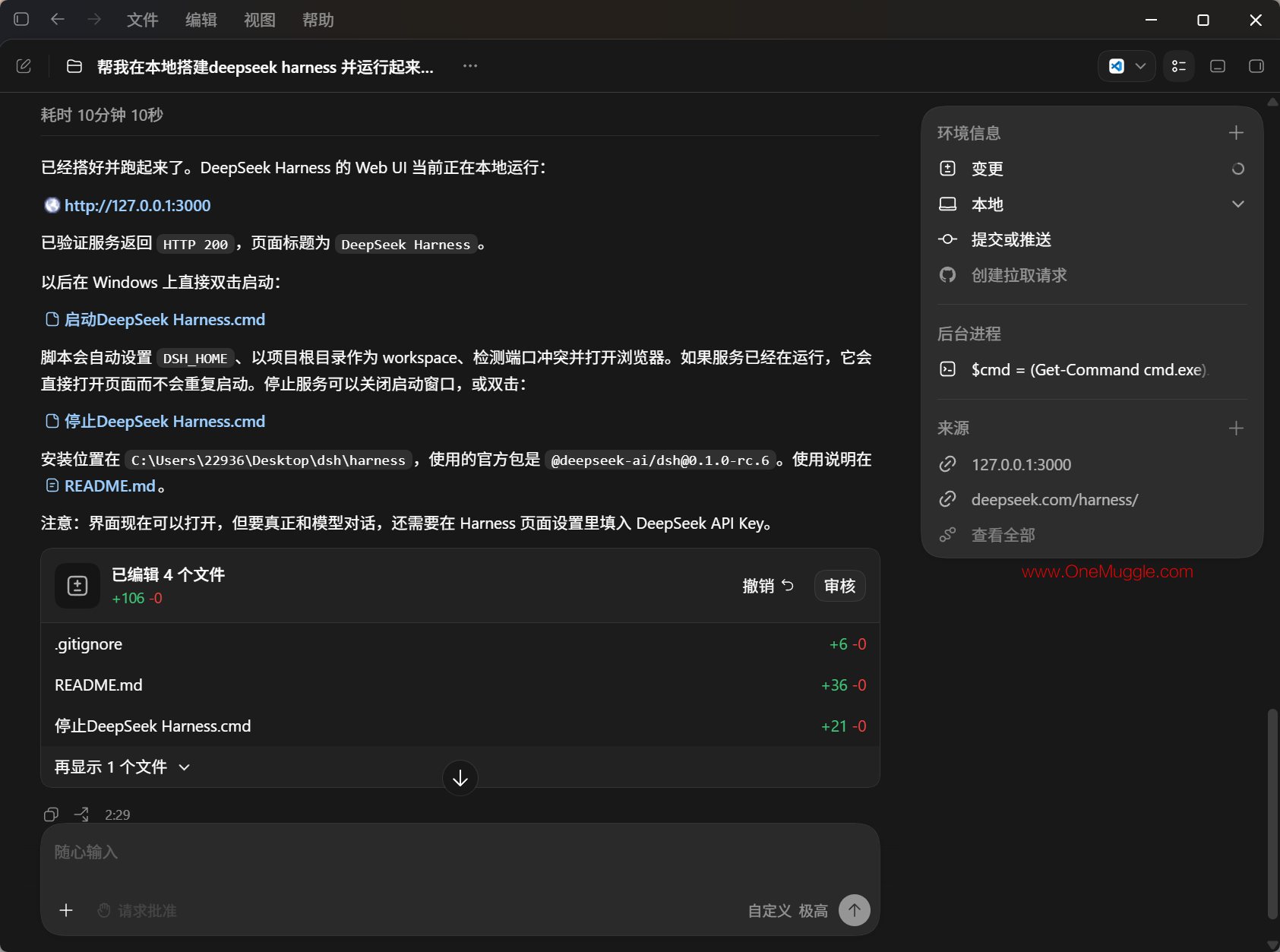Screen dimensions: 1280x952
Task: Click the 审核 review button
Action: click(839, 586)
